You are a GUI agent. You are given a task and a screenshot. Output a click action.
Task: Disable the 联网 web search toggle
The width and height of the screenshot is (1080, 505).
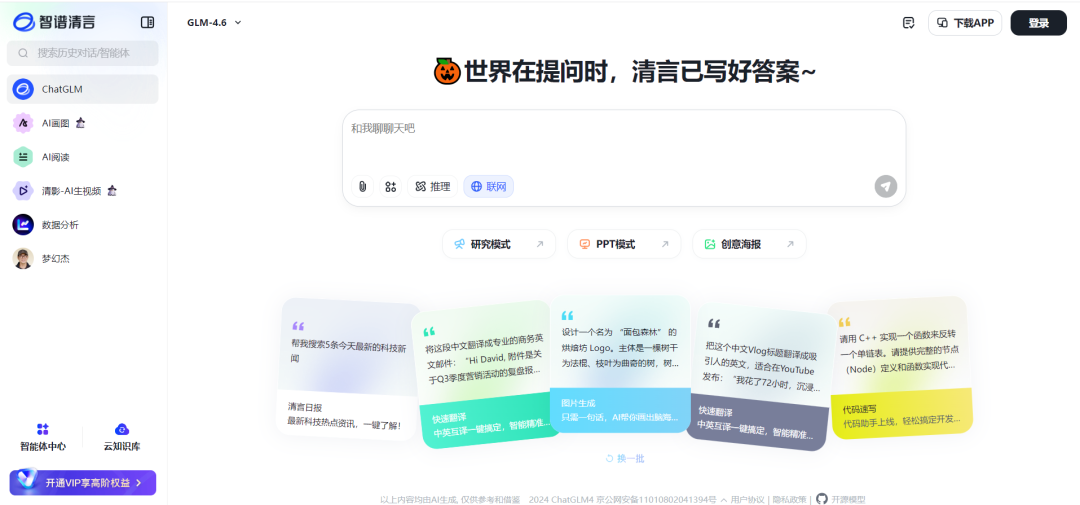(488, 186)
